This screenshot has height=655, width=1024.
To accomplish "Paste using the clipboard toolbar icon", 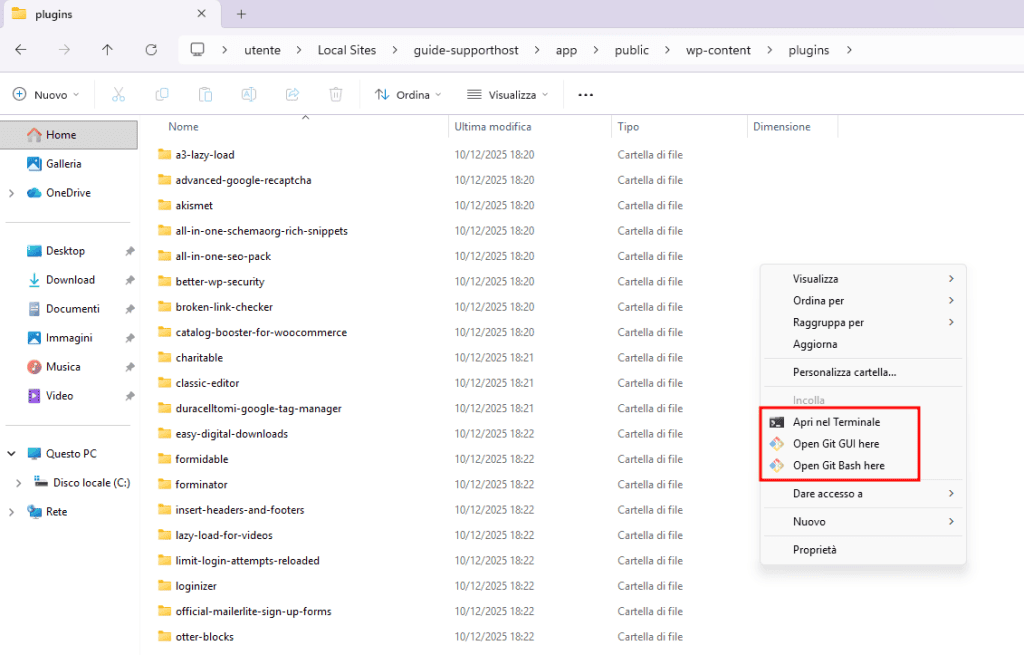I will point(204,94).
